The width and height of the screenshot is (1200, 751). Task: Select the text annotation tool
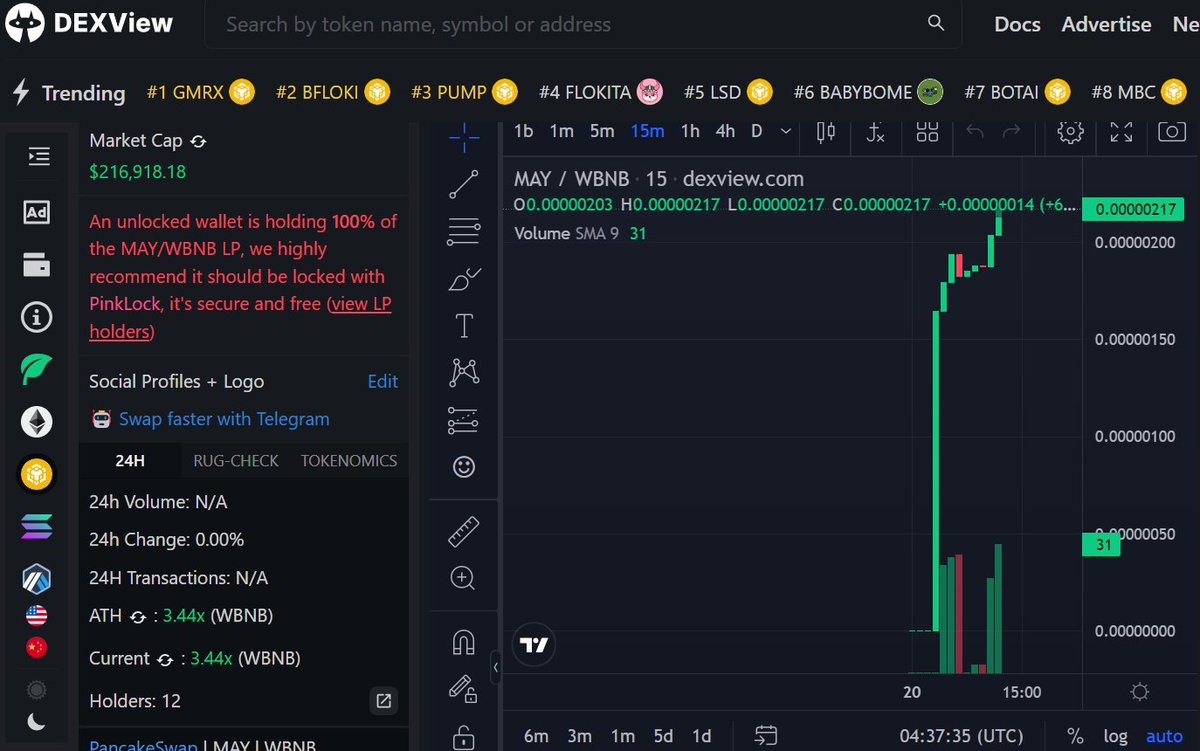tap(464, 326)
